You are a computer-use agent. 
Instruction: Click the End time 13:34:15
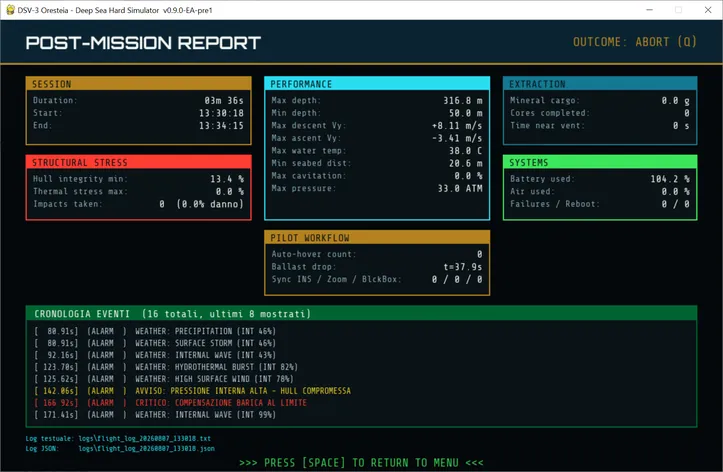coord(221,125)
